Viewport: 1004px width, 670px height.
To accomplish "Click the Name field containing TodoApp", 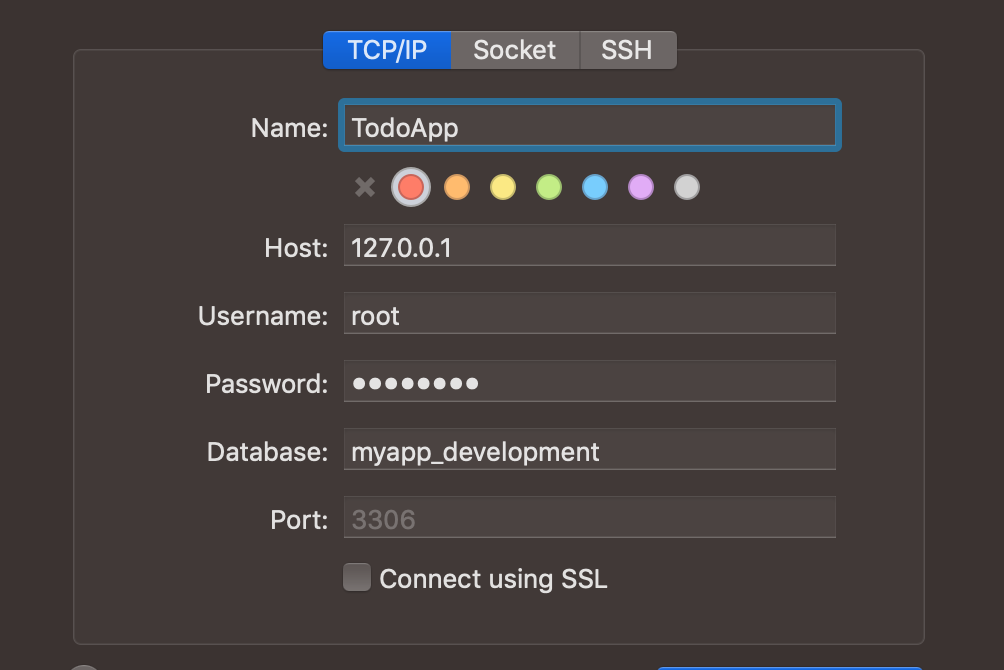I will tap(589, 127).
